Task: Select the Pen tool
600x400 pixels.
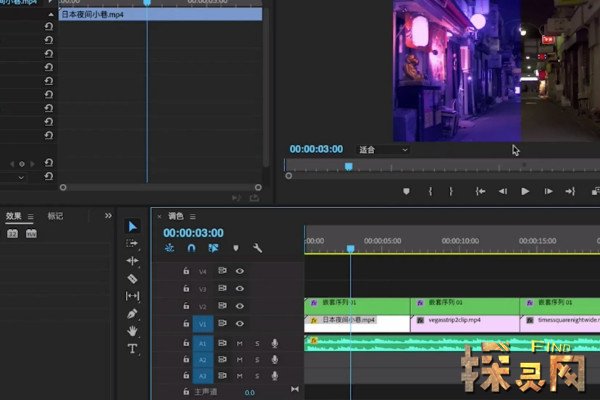Action: click(x=132, y=313)
